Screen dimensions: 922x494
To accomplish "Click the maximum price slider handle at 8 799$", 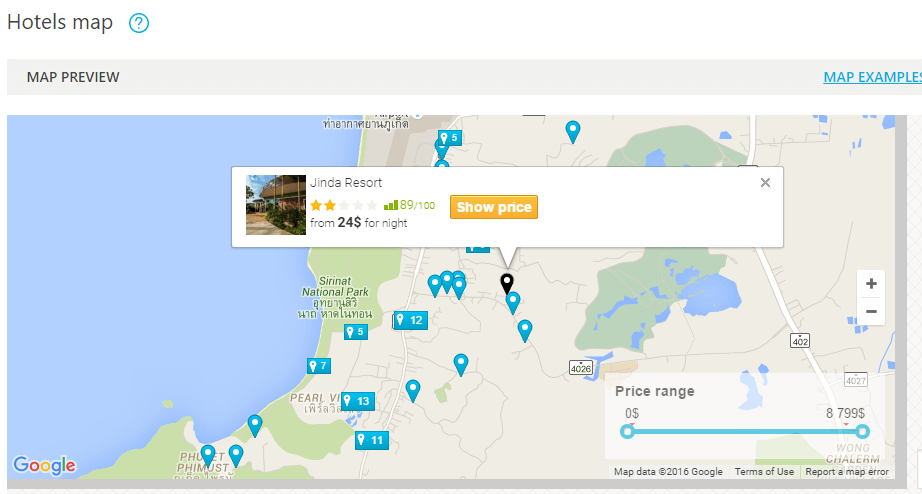I will (862, 432).
